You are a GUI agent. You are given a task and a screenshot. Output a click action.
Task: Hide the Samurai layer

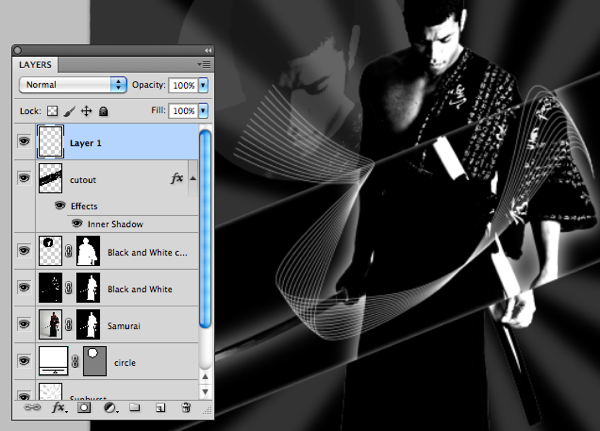(x=24, y=324)
